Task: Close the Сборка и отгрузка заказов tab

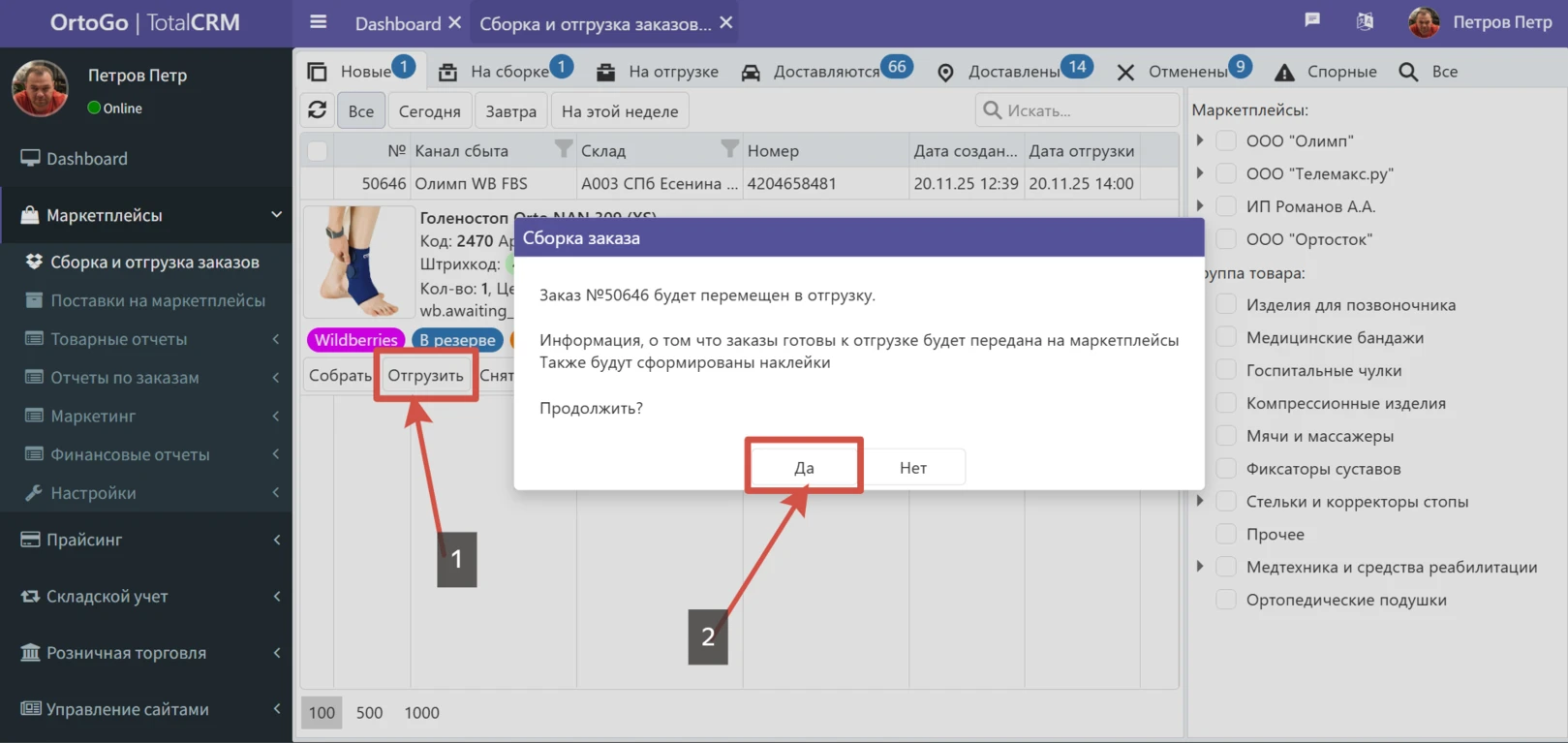Action: pos(726,22)
